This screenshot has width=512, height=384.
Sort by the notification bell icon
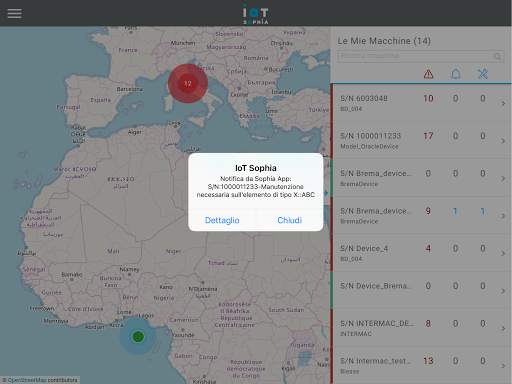coord(456,74)
